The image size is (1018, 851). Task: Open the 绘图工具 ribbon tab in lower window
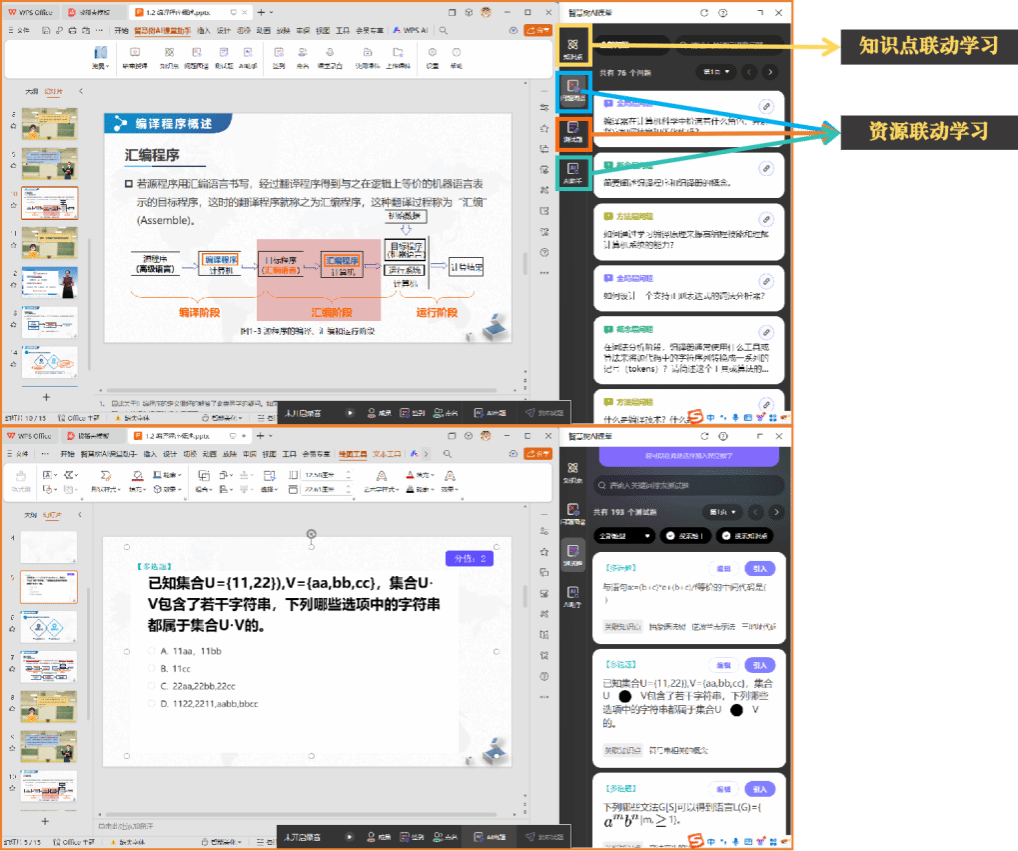click(353, 454)
